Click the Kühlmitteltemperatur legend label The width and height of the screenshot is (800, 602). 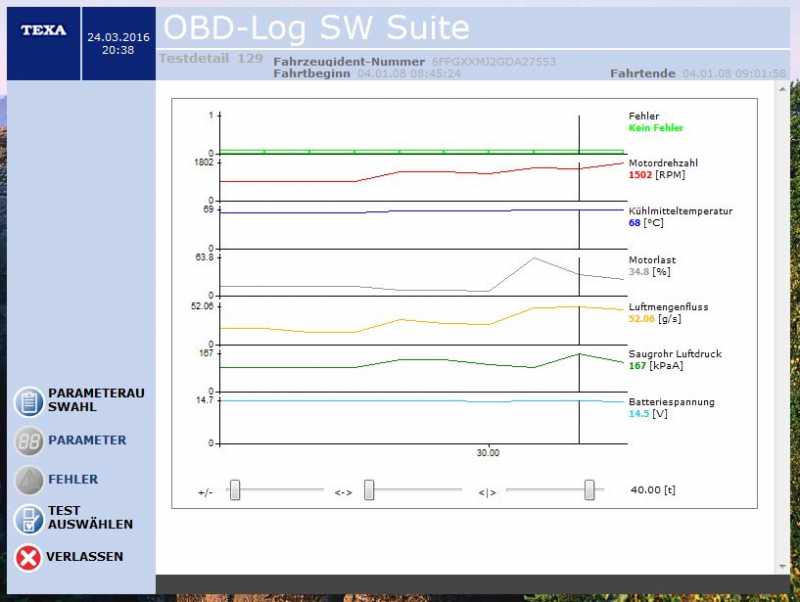680,211
